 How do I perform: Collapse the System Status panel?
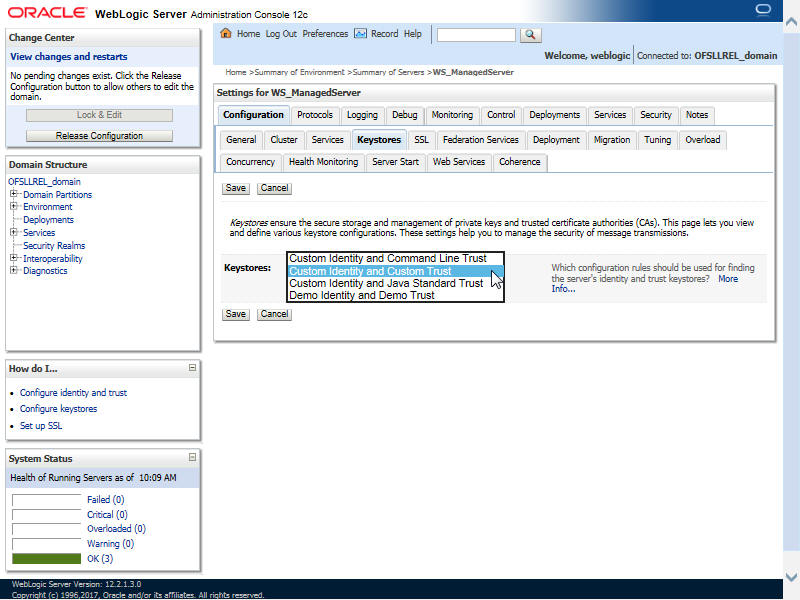(x=192, y=457)
